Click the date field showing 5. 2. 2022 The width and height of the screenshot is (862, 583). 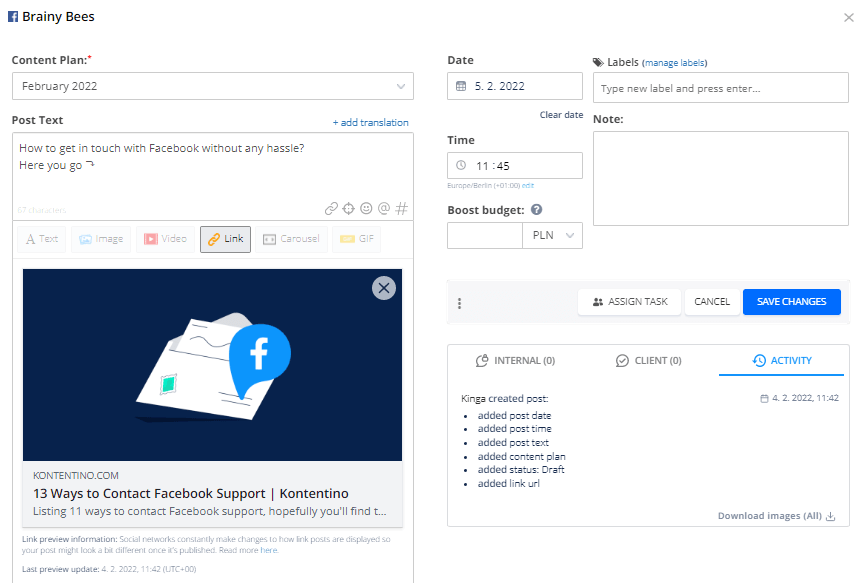(x=515, y=86)
